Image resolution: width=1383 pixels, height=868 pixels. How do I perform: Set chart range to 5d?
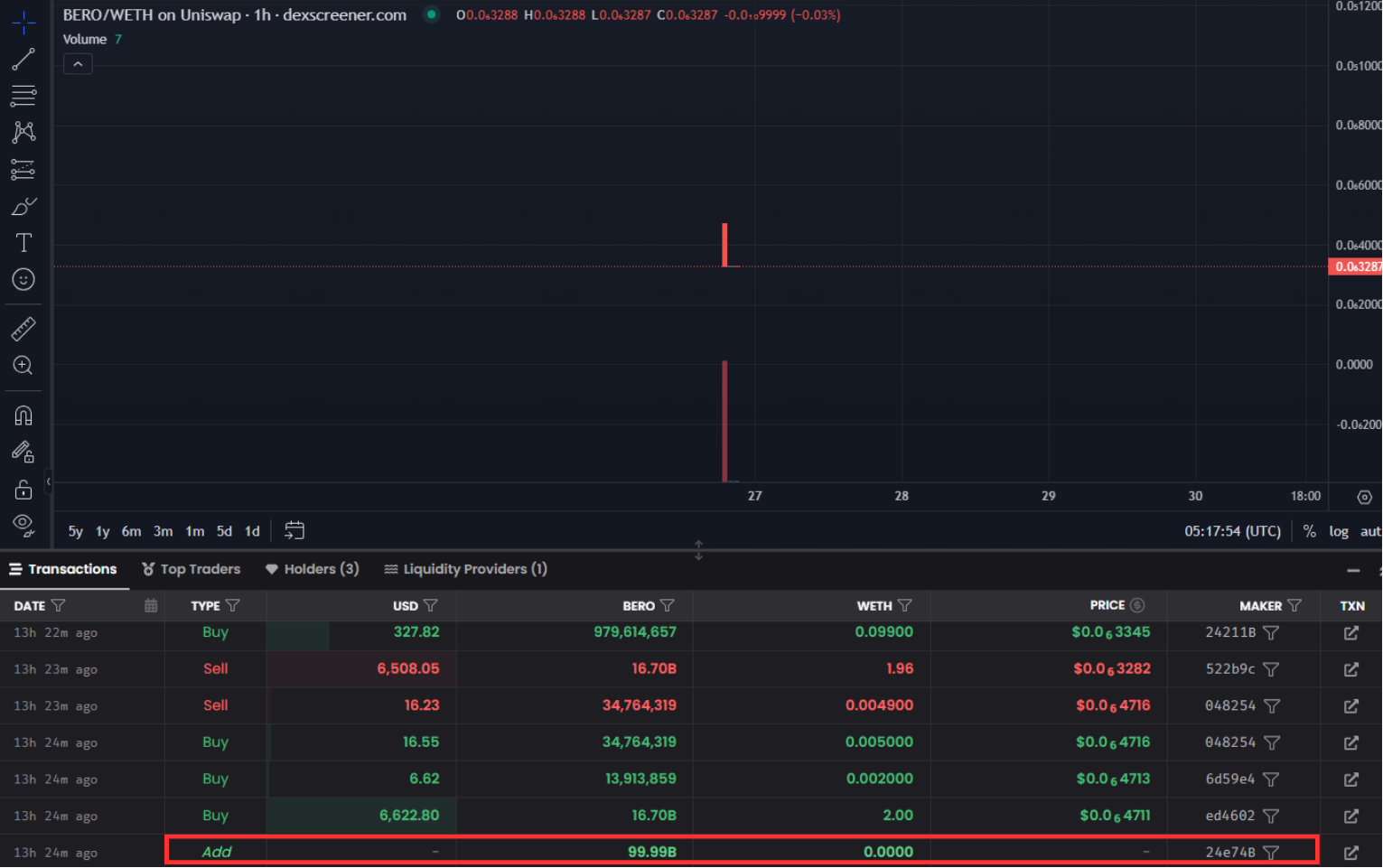(x=225, y=531)
